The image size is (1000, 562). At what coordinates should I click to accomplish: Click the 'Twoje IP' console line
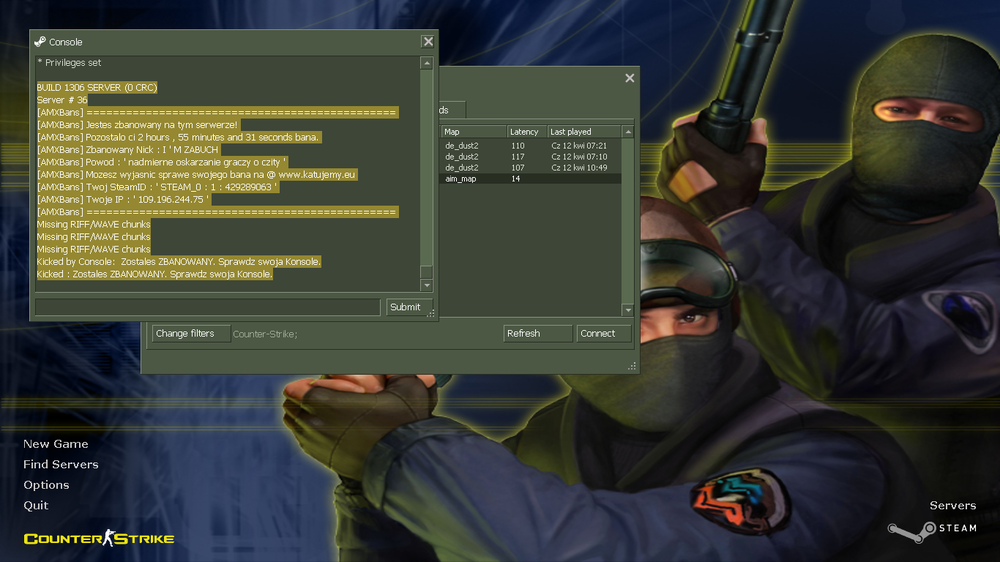123,200
